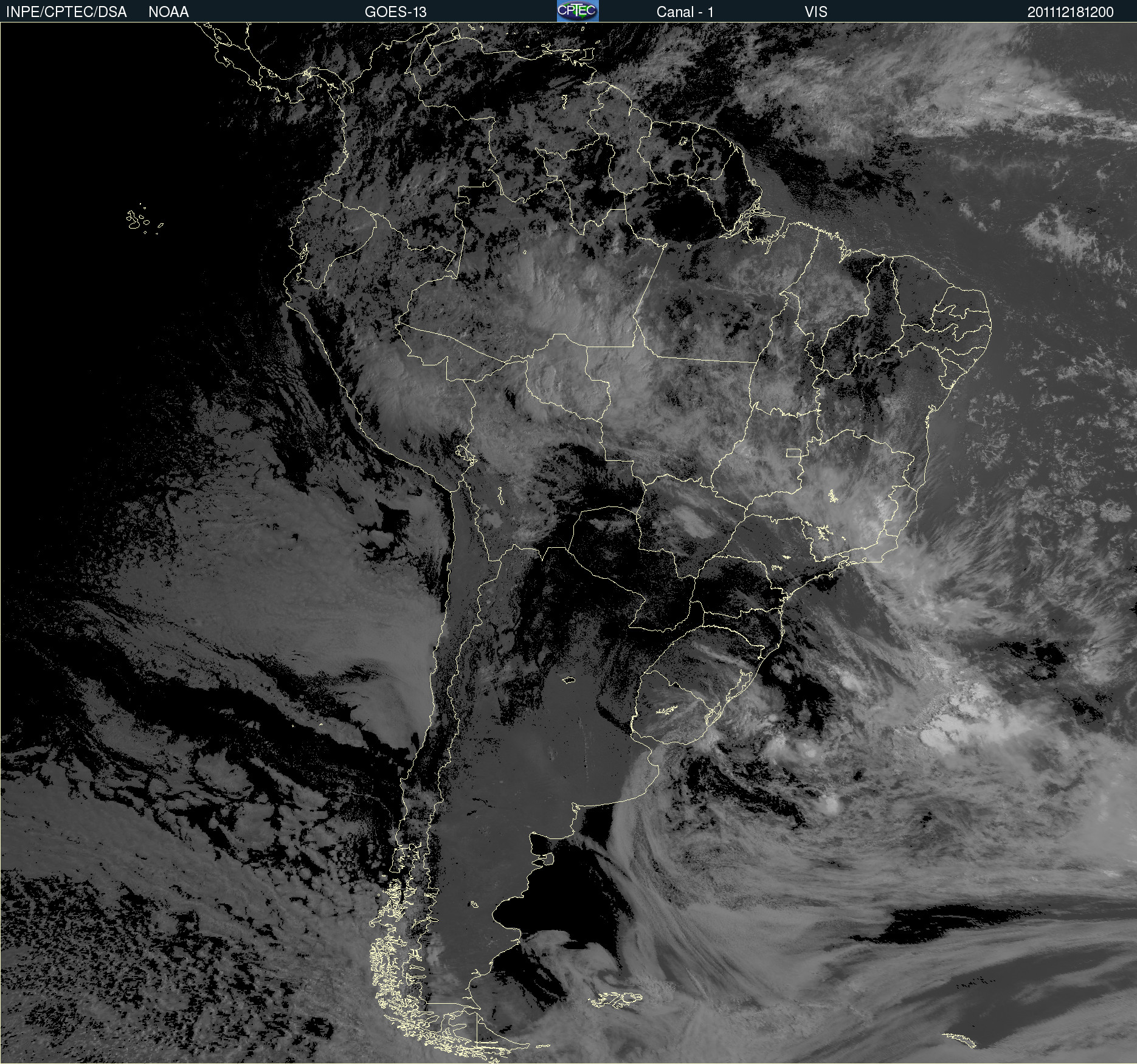Click the NOAA label in the header

tap(168, 12)
